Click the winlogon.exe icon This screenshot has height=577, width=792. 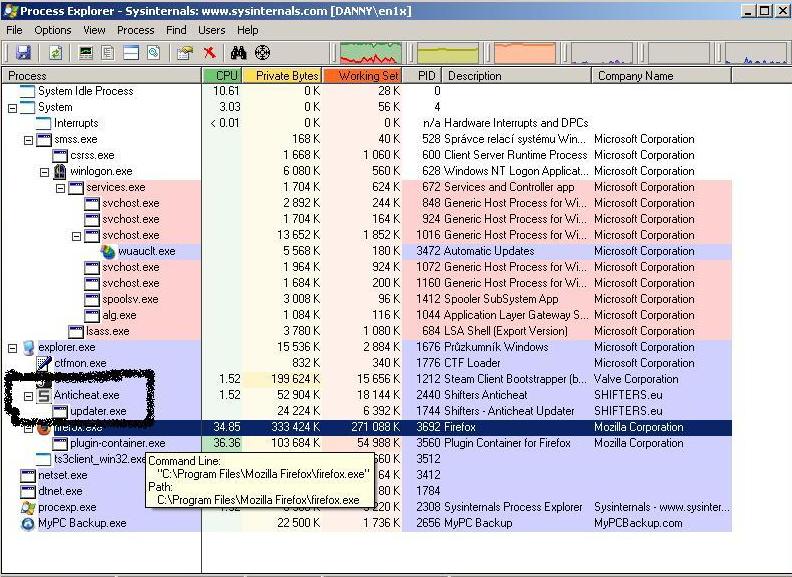(x=60, y=171)
